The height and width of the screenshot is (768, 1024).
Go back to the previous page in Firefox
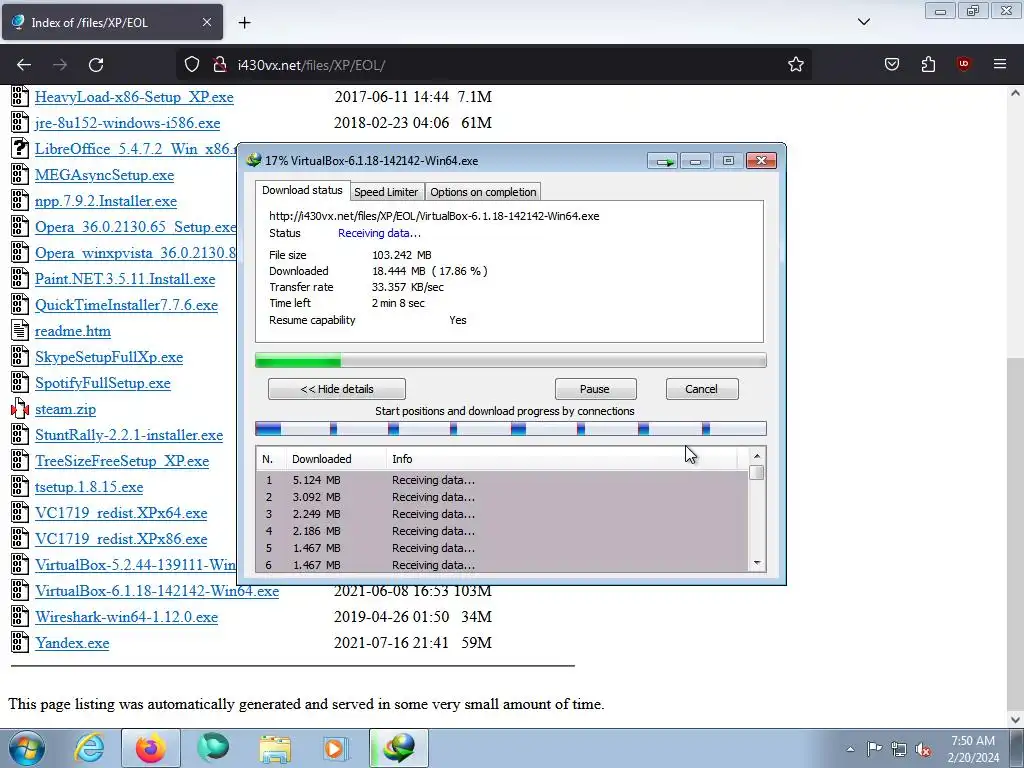click(24, 65)
